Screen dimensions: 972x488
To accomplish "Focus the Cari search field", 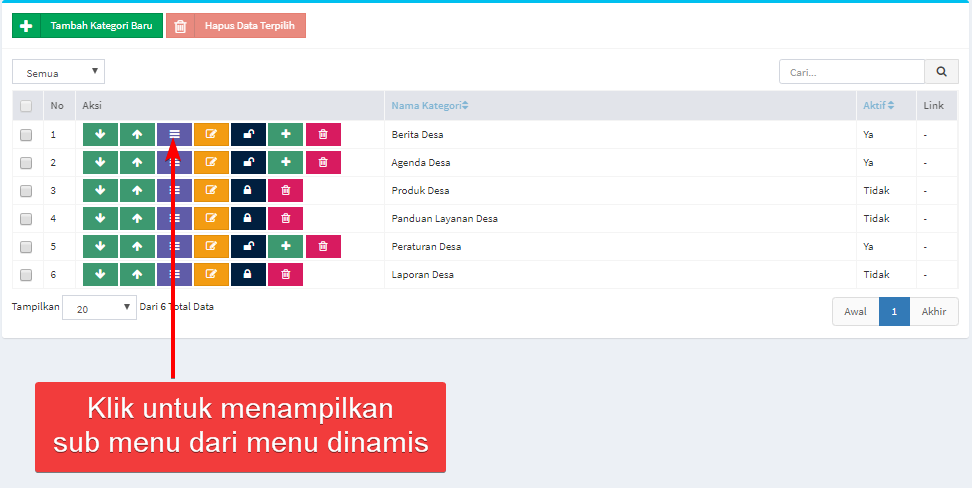I will click(x=852, y=72).
